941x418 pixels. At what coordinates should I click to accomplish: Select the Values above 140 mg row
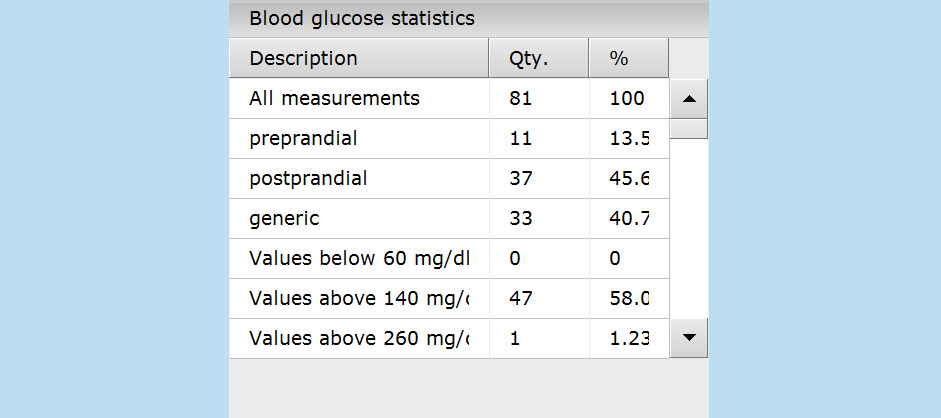(x=358, y=299)
